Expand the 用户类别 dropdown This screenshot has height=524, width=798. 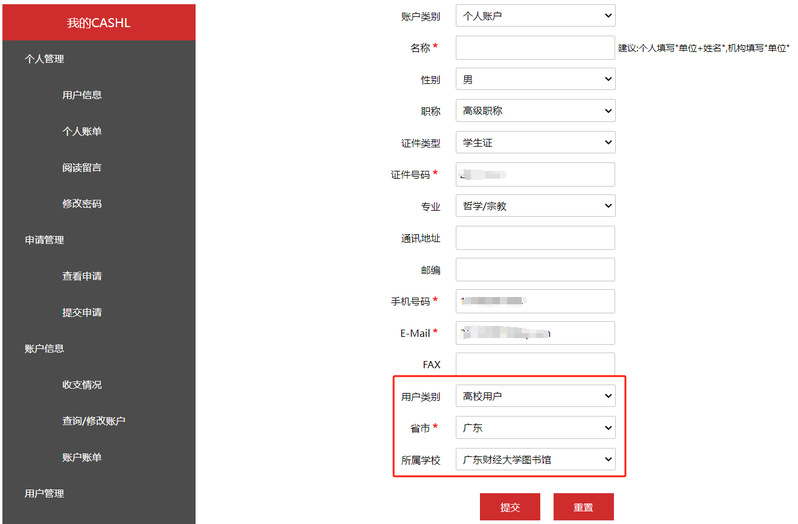click(535, 396)
